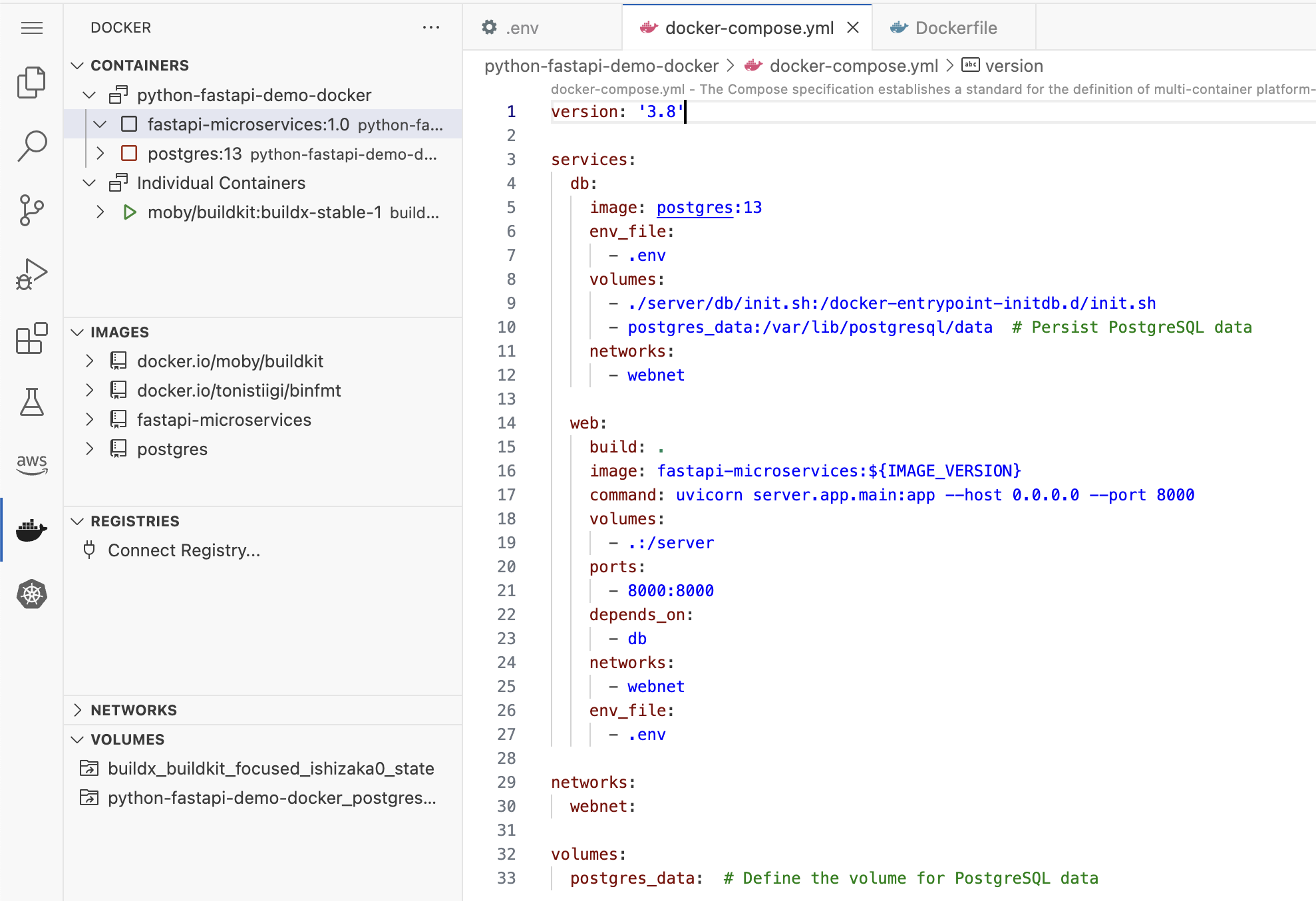The image size is (1316, 901).
Task: Click the version symbol icon in breadcrumb
Action: [971, 65]
